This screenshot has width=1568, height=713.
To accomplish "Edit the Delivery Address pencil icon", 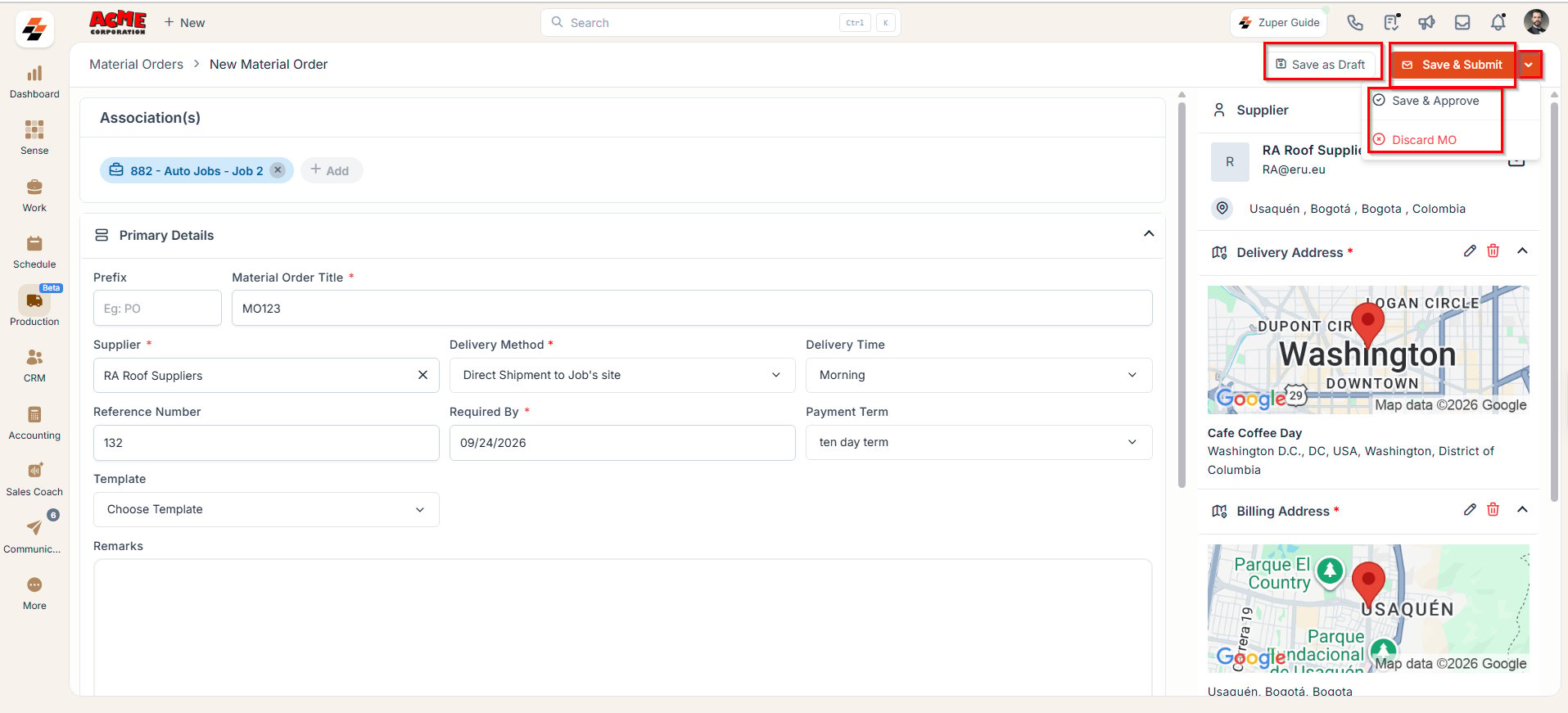I will click(1470, 251).
